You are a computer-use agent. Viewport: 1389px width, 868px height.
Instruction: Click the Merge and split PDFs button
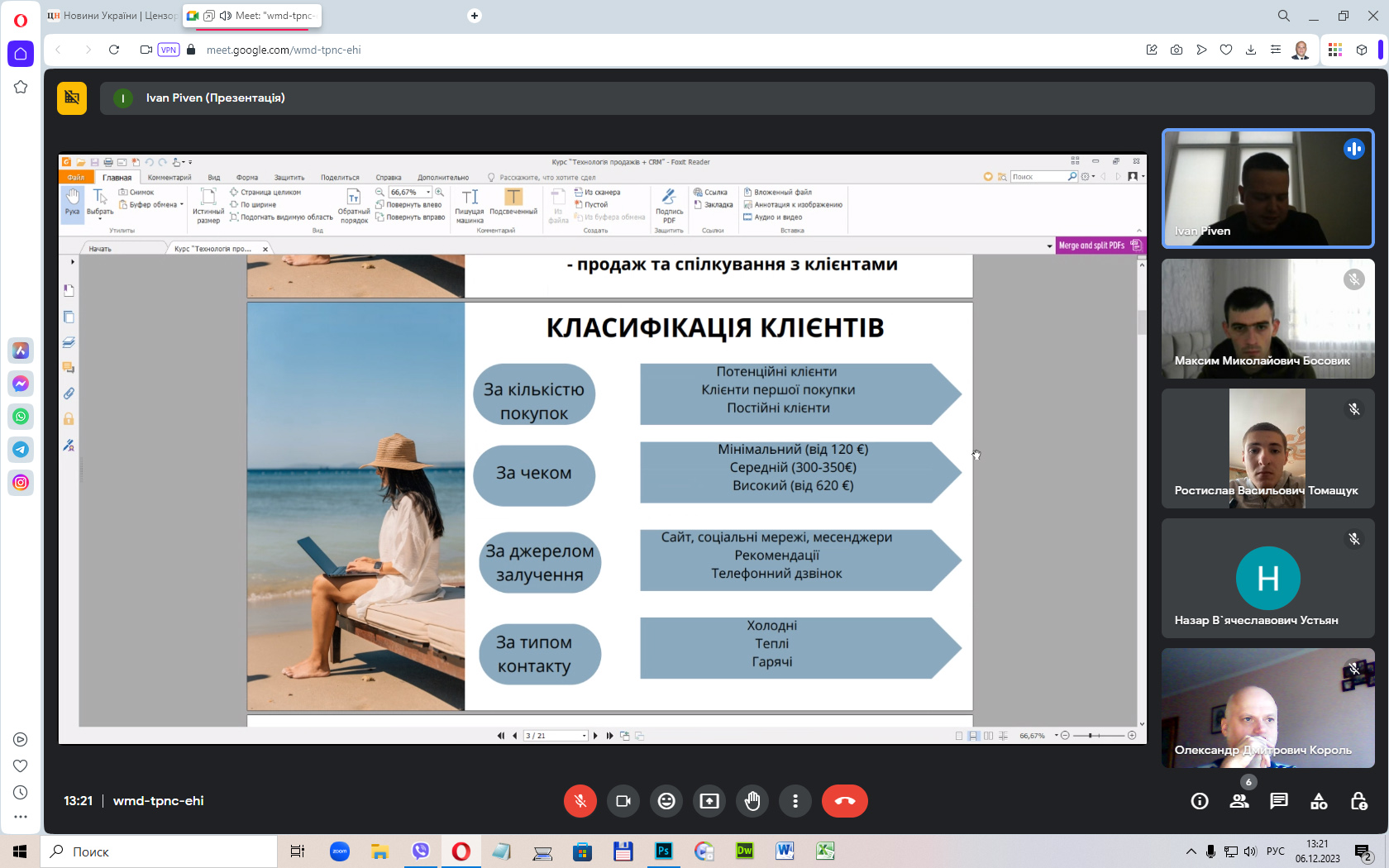[x=1100, y=246]
